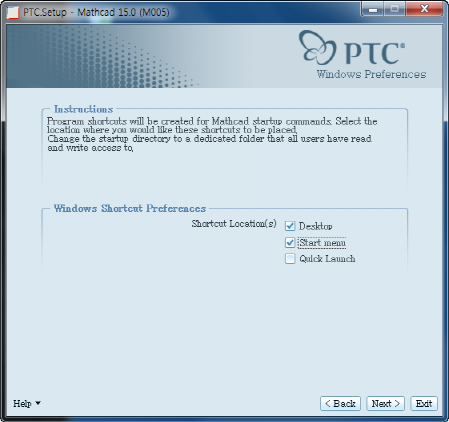Viewport: 449px width, 422px height.
Task: Minimize the PTC.Setup window
Action: click(373, 9)
